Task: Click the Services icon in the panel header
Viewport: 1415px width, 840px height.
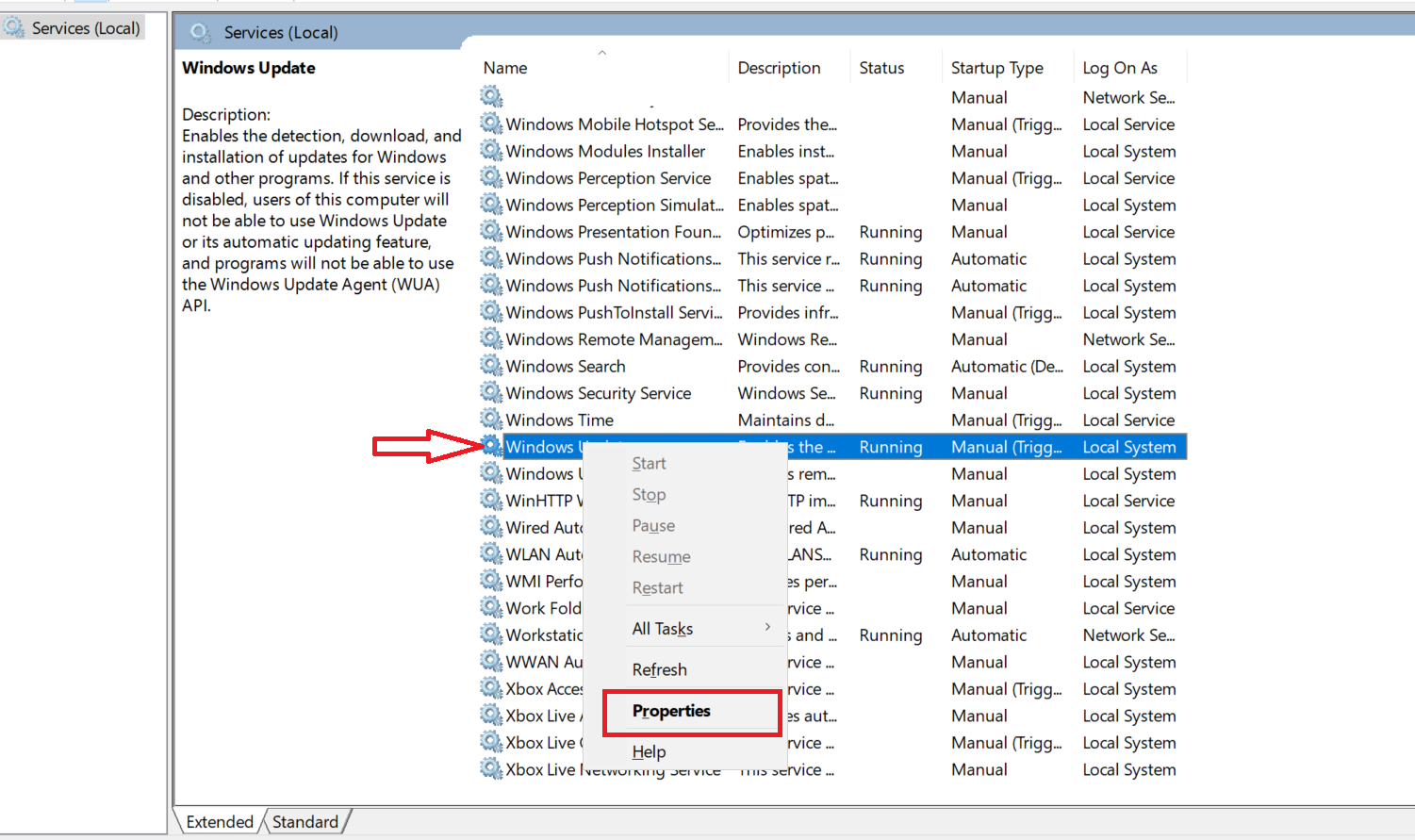Action: [200, 32]
